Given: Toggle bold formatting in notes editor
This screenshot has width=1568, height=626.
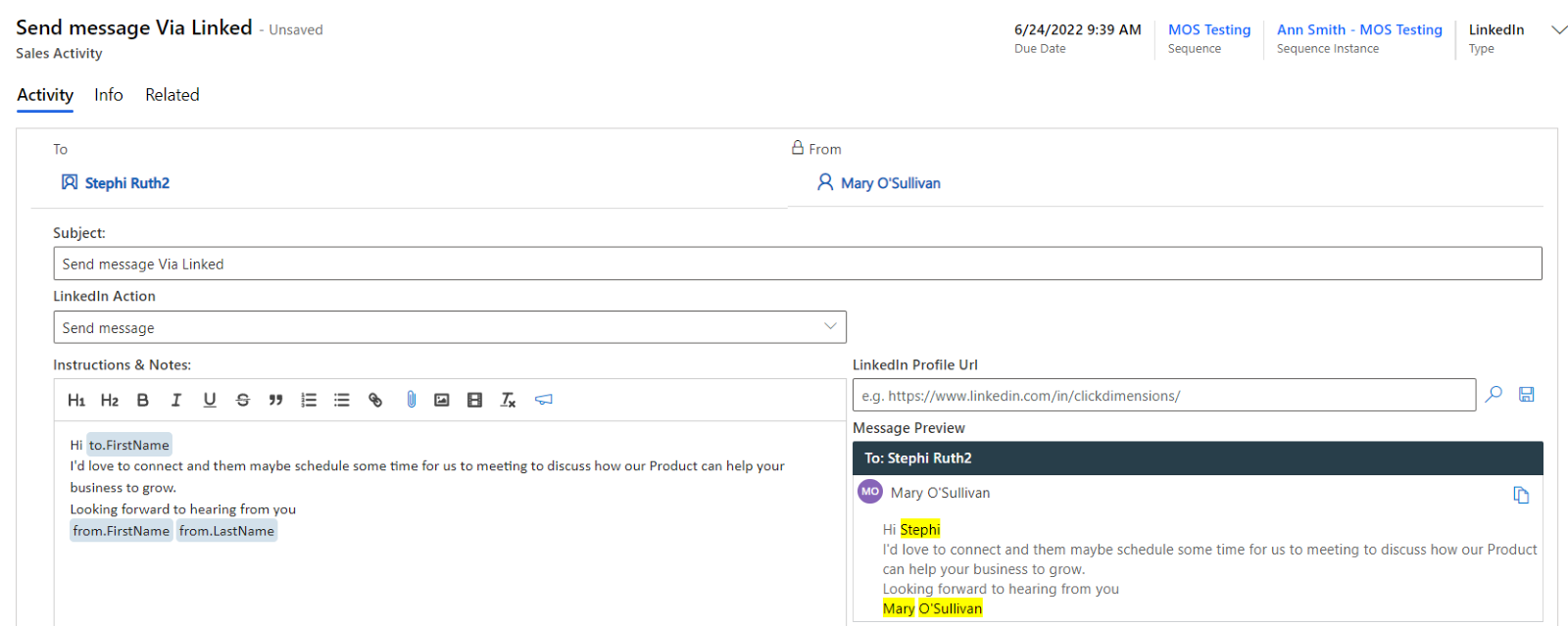Looking at the screenshot, I should (143, 400).
